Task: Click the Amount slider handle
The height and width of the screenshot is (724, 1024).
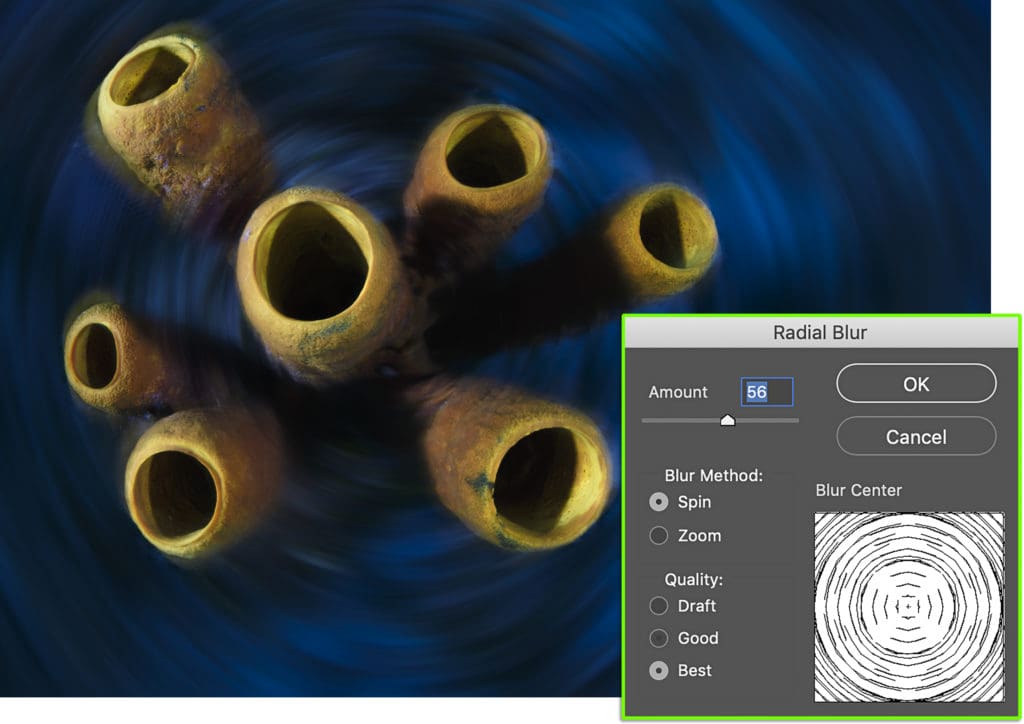Action: [728, 420]
